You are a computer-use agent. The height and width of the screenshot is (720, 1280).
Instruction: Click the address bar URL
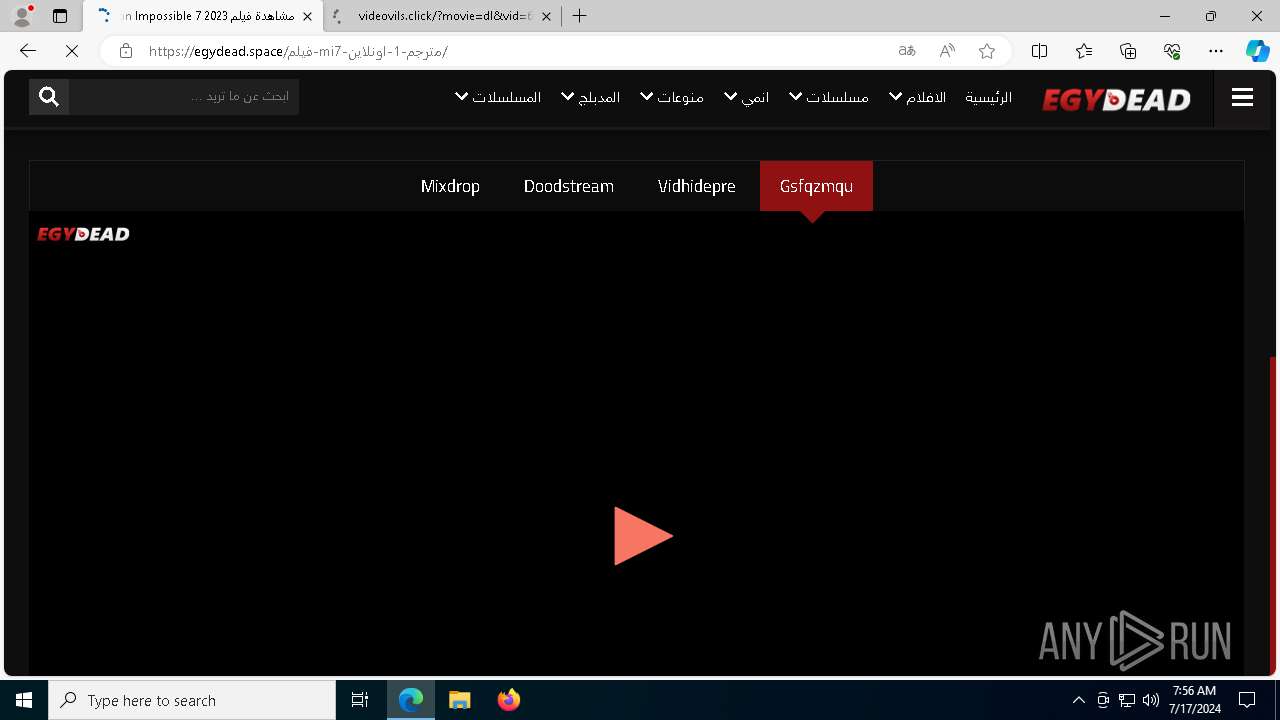[x=298, y=51]
